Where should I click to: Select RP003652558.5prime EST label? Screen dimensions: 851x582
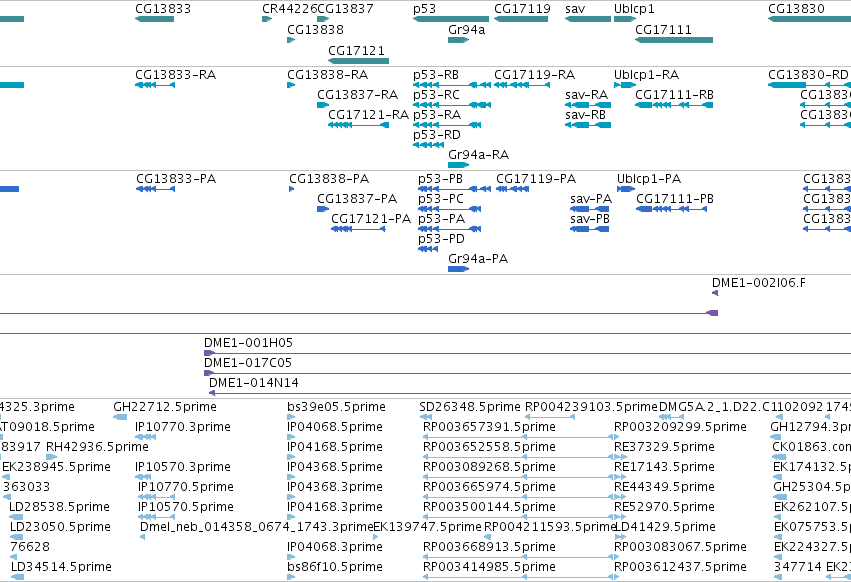tap(490, 447)
